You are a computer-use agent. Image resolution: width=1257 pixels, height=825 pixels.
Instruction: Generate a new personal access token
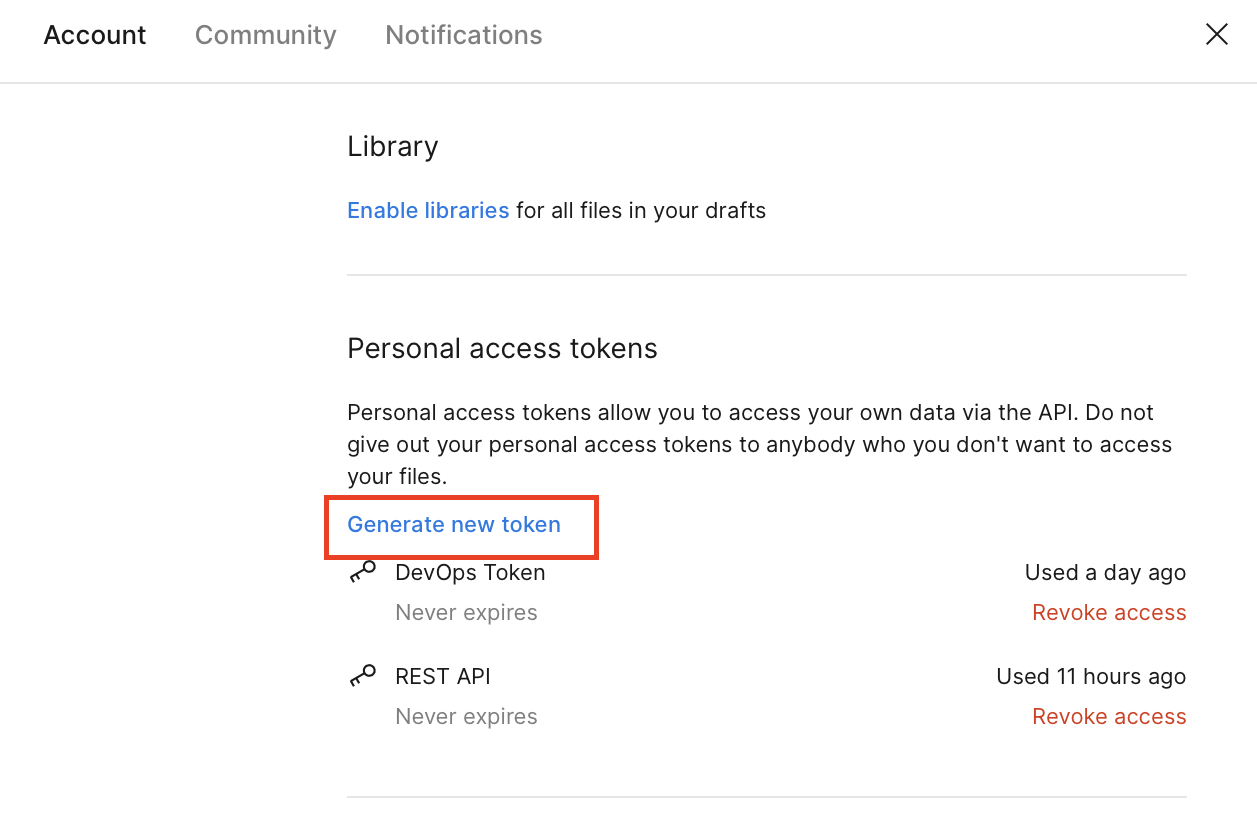tap(454, 524)
